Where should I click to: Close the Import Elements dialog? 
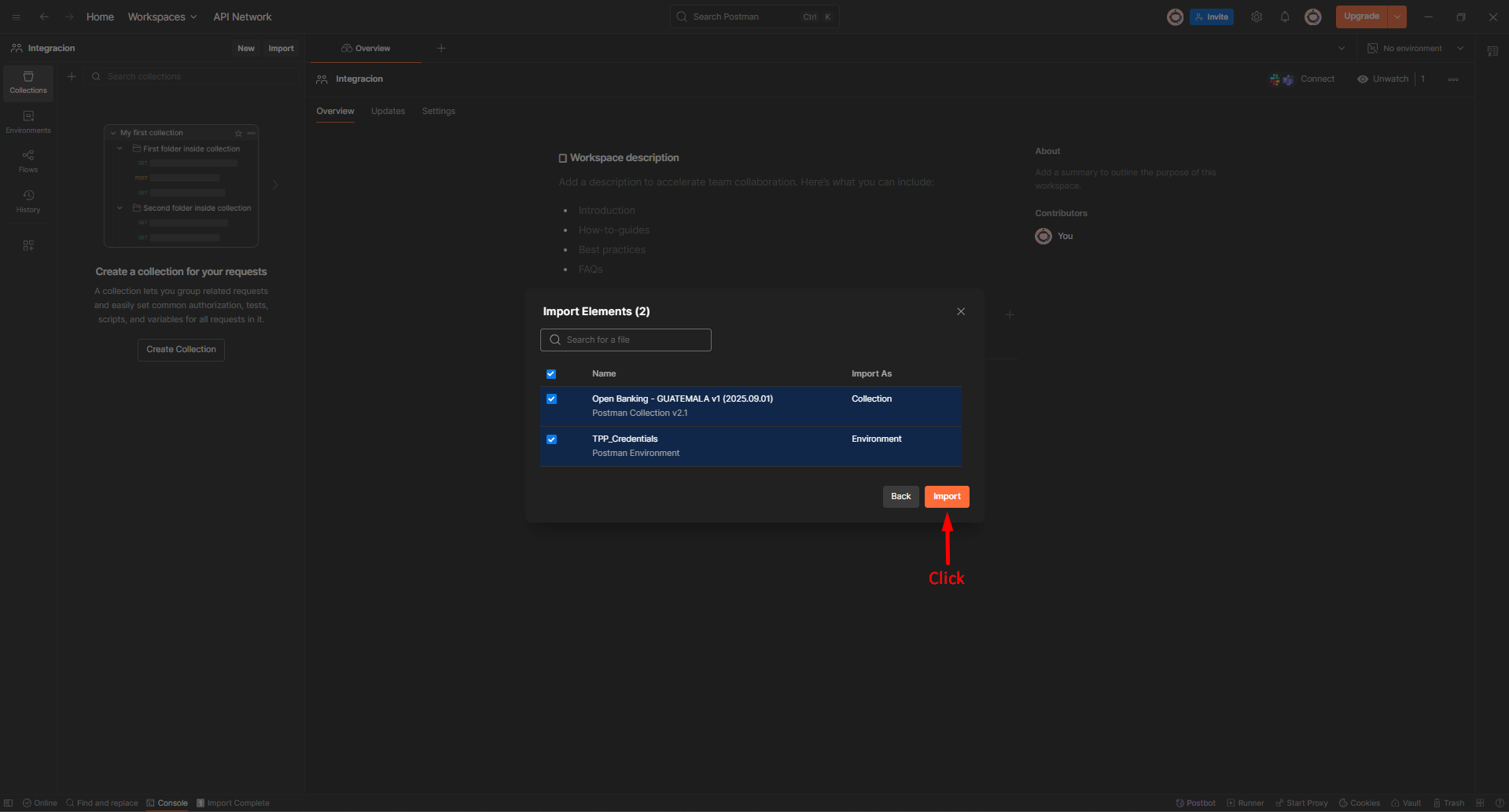pyautogui.click(x=961, y=311)
